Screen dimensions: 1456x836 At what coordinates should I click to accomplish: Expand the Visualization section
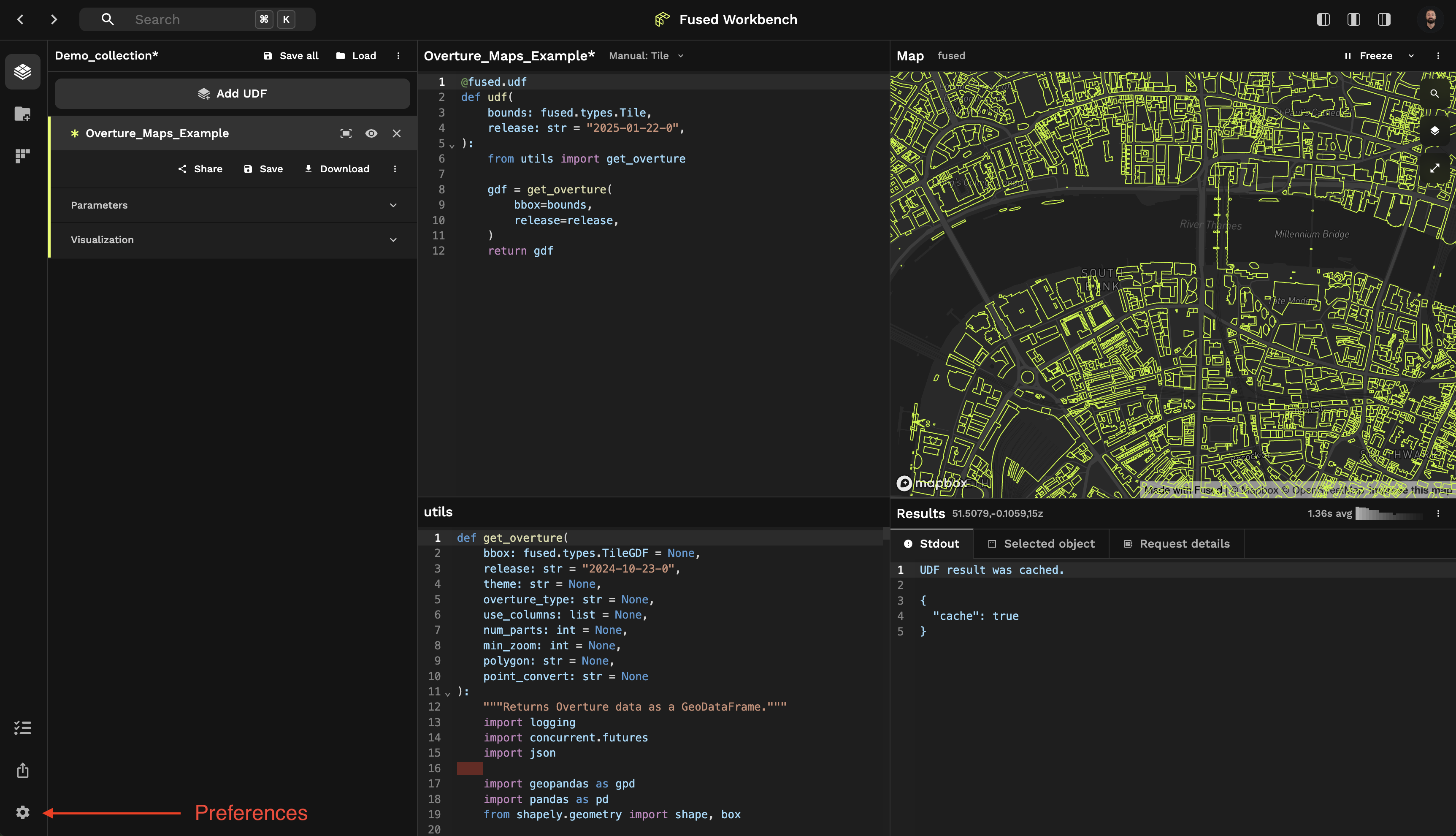click(233, 239)
